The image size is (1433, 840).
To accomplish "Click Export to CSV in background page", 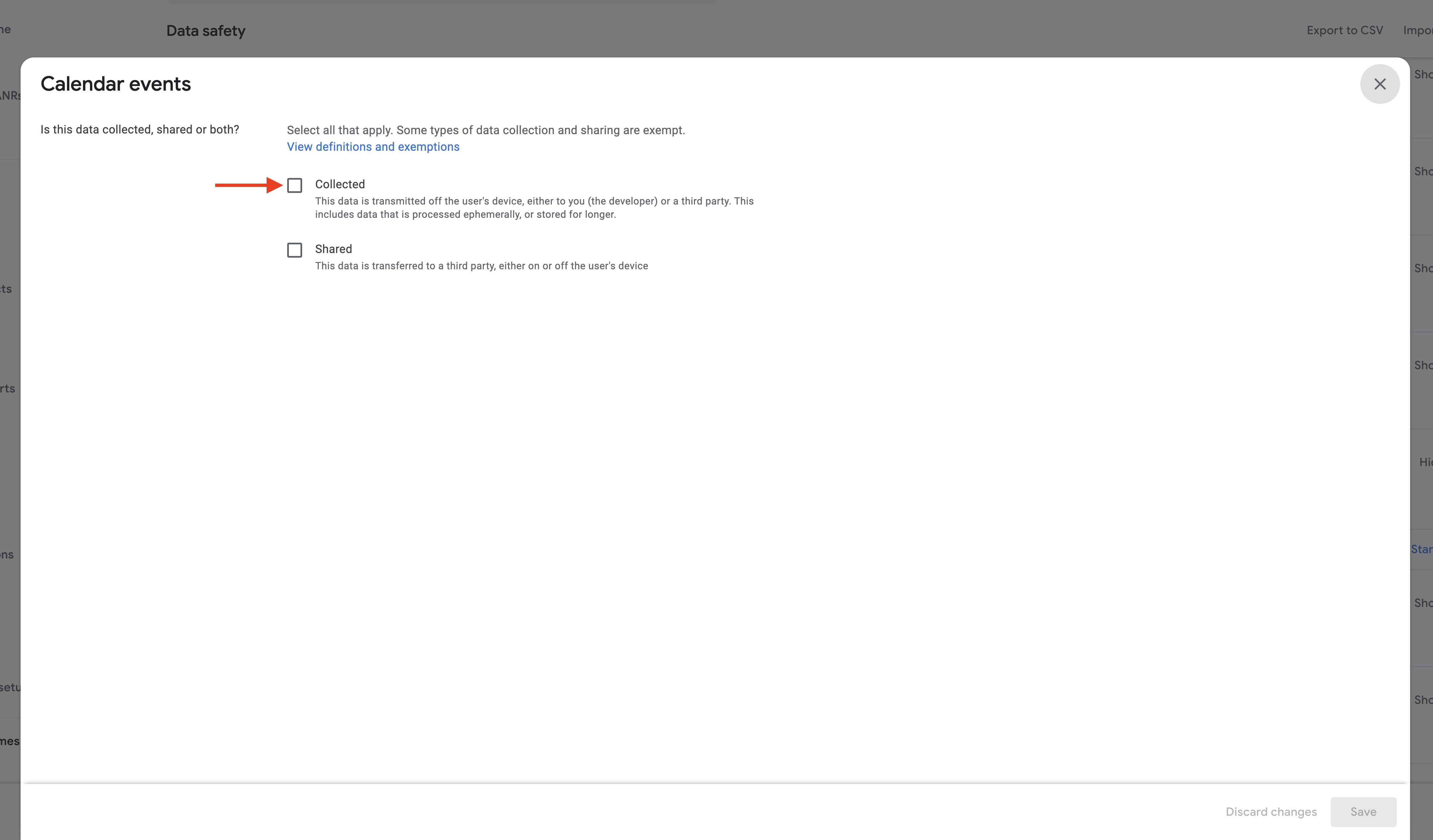I will [x=1344, y=30].
